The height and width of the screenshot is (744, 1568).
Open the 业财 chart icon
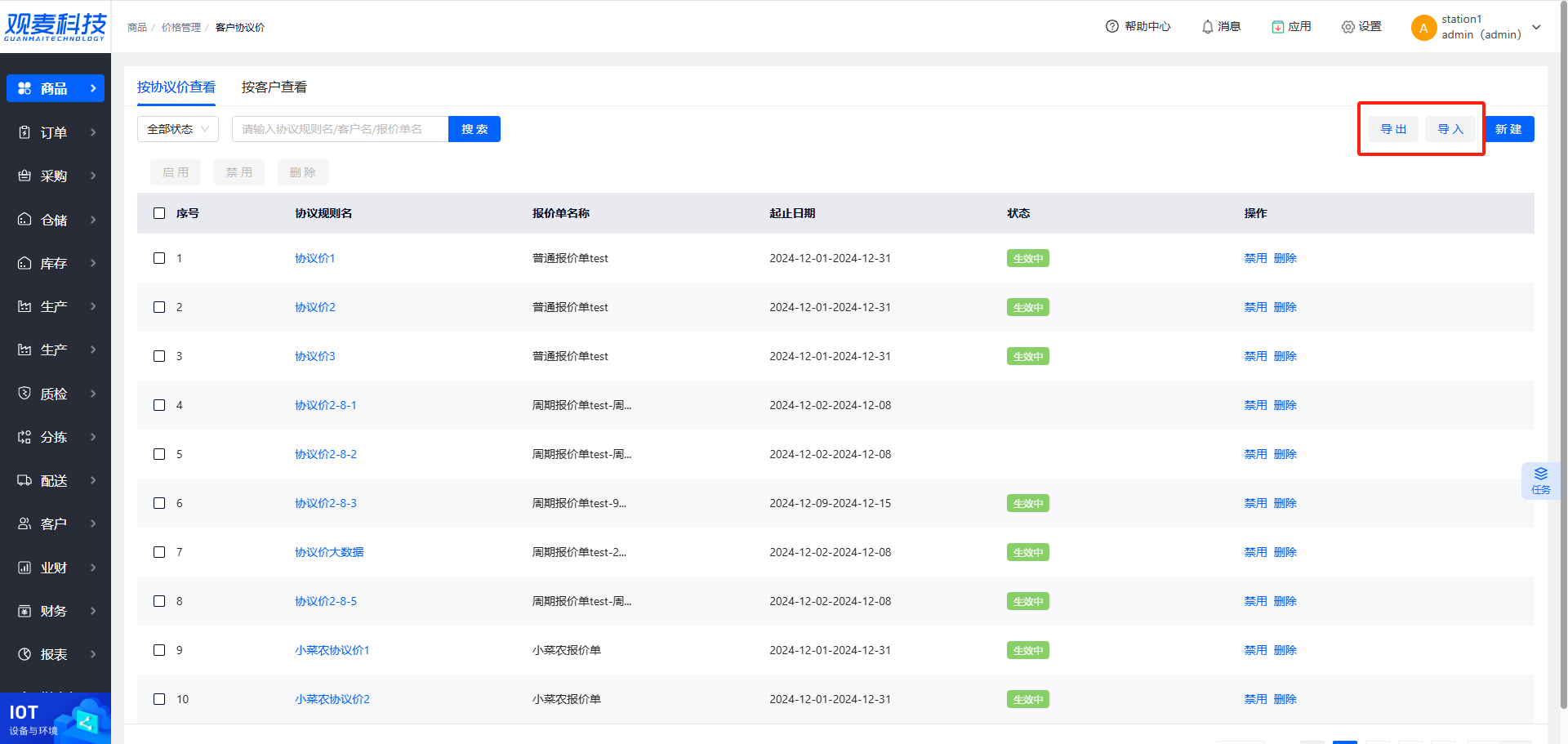[24, 568]
